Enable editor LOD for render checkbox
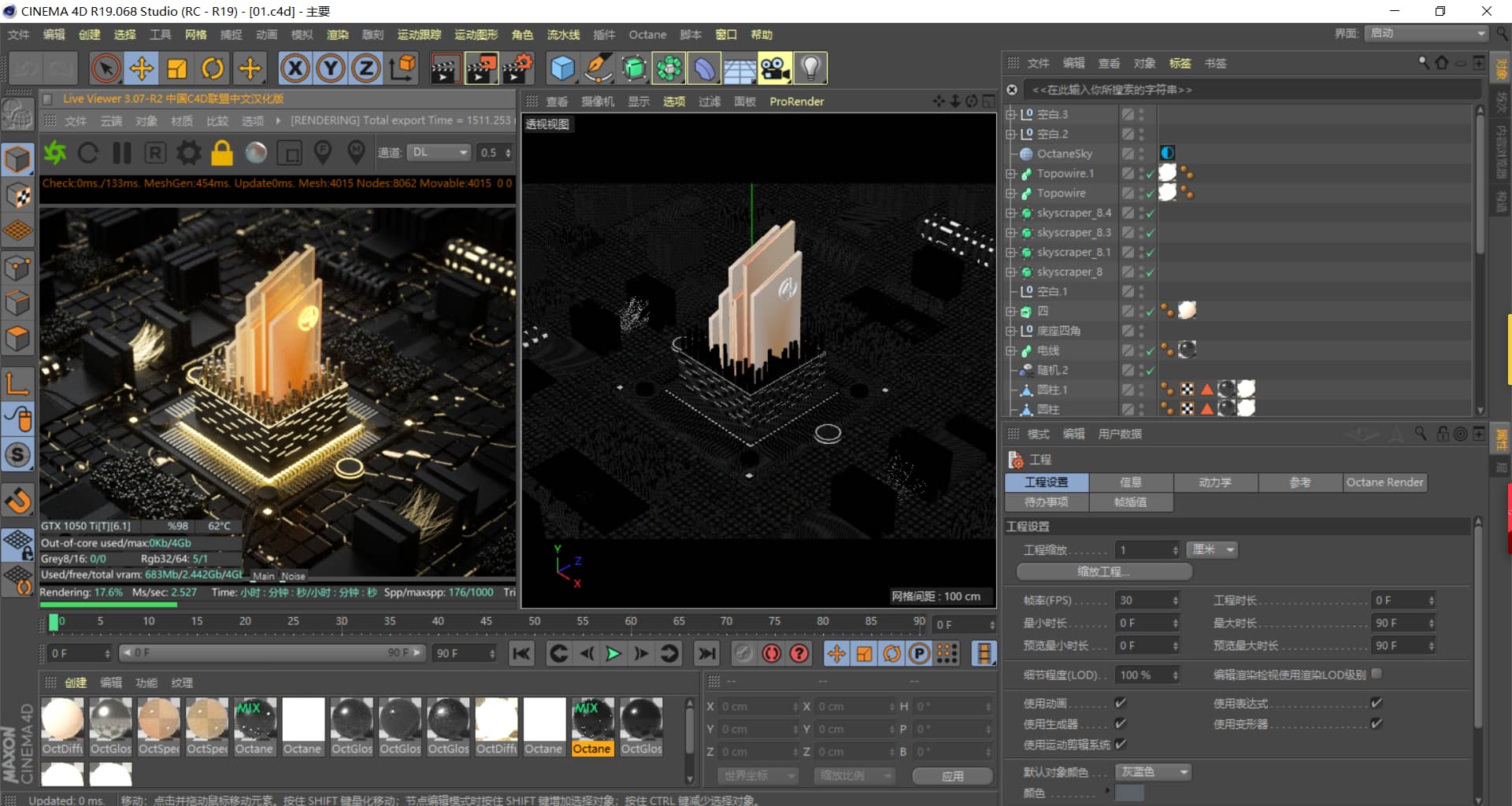This screenshot has width=1512, height=806. pyautogui.click(x=1377, y=674)
